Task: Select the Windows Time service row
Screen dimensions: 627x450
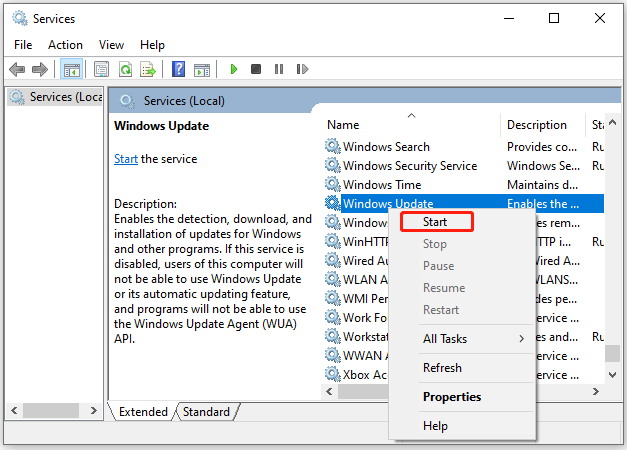Action: pos(464,184)
